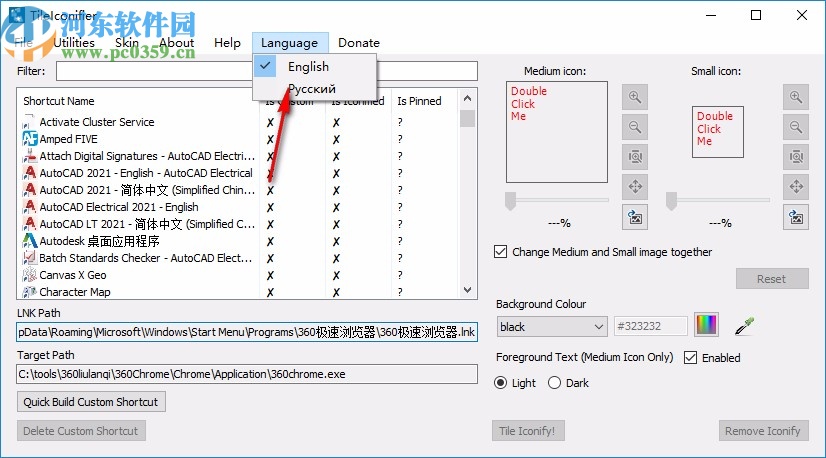Click the hex colour #323232 field

click(651, 326)
